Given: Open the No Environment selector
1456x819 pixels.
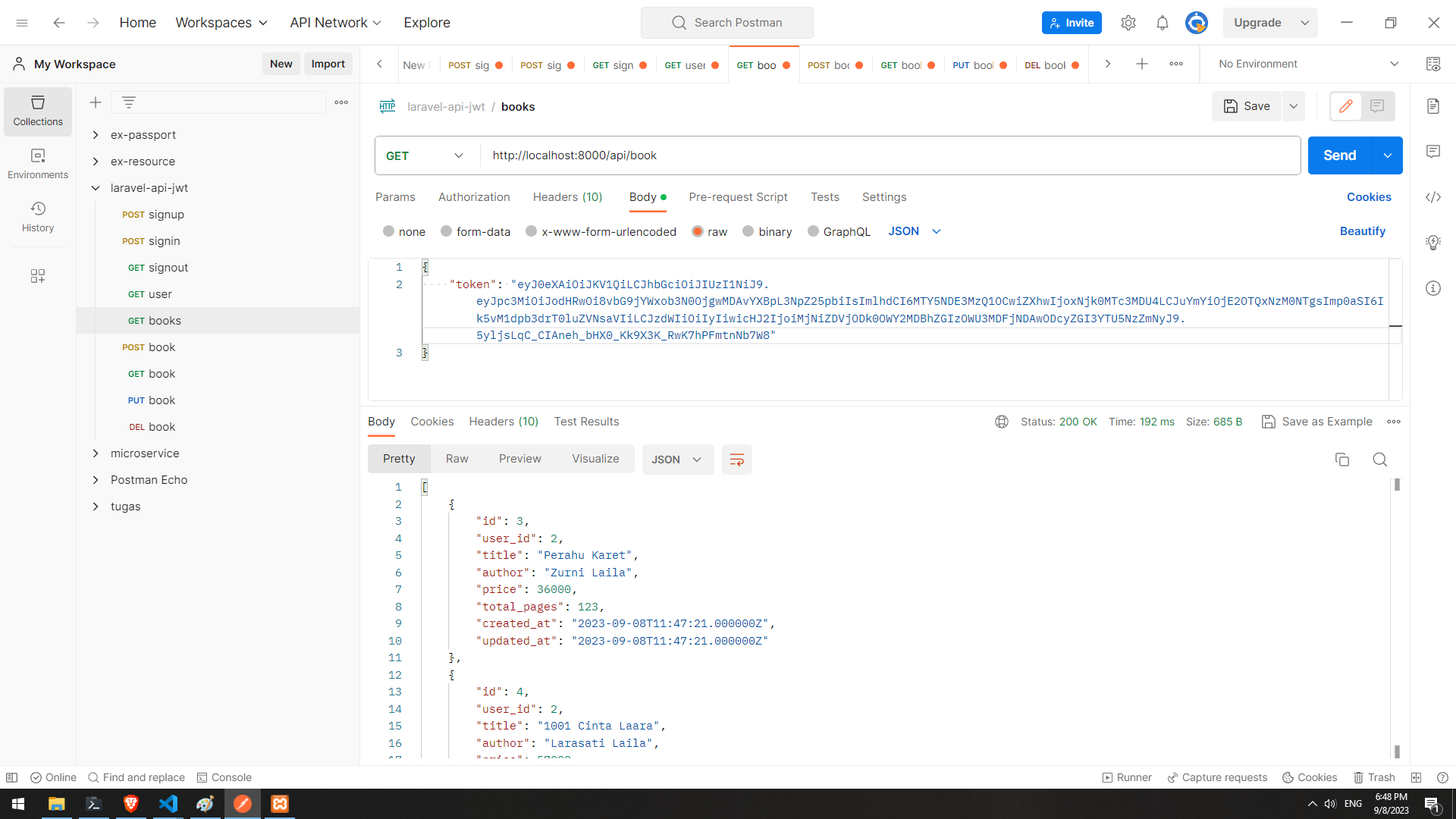Looking at the screenshot, I should (x=1308, y=64).
